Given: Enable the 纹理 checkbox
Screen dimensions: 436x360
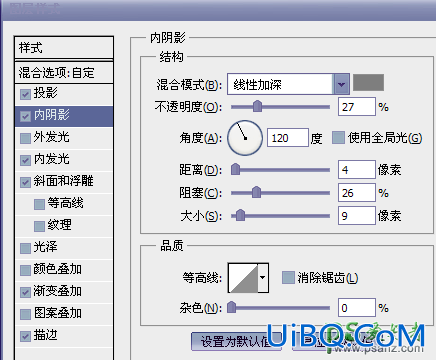Looking at the screenshot, I should pos(39,226).
